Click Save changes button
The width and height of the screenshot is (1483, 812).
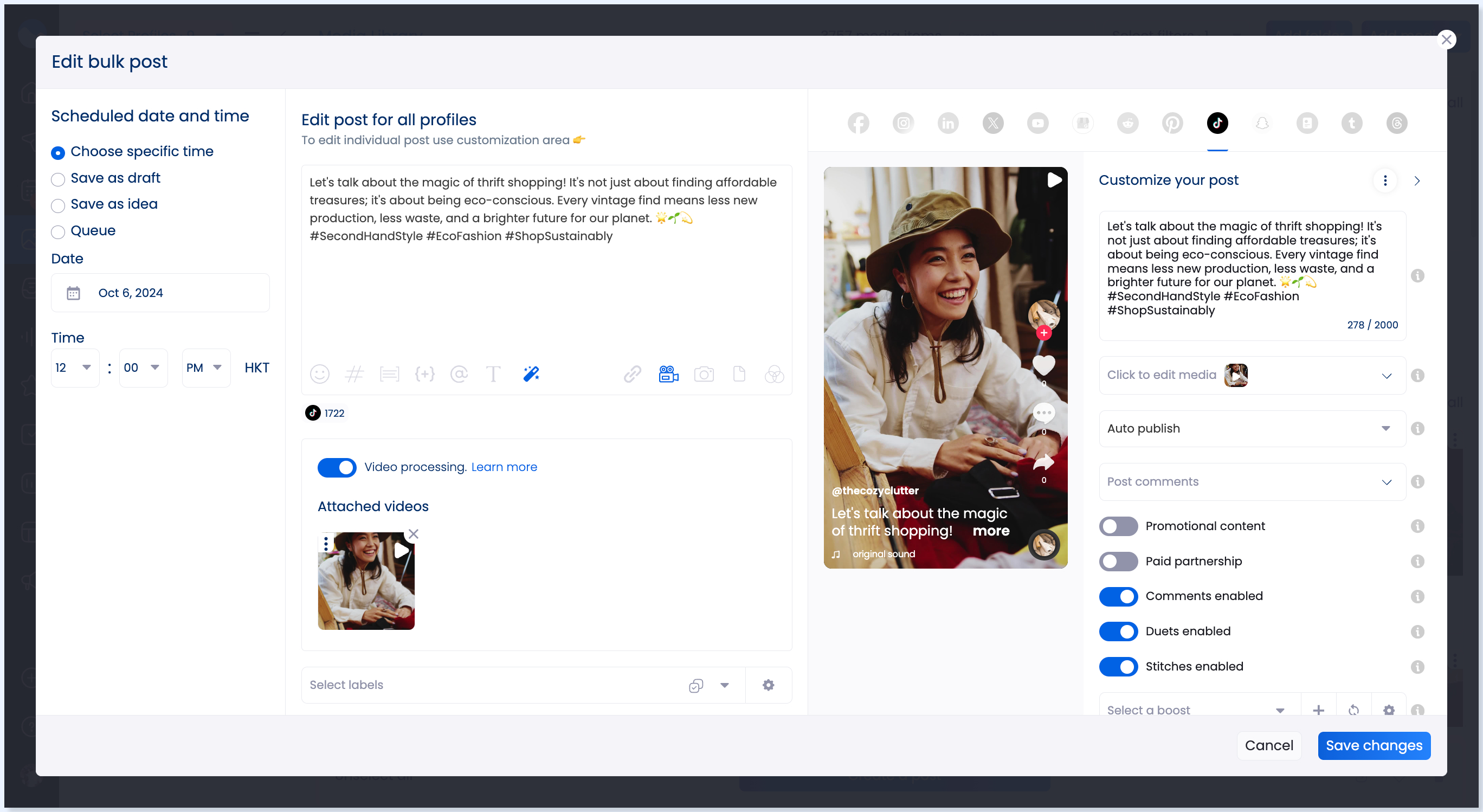[1374, 745]
